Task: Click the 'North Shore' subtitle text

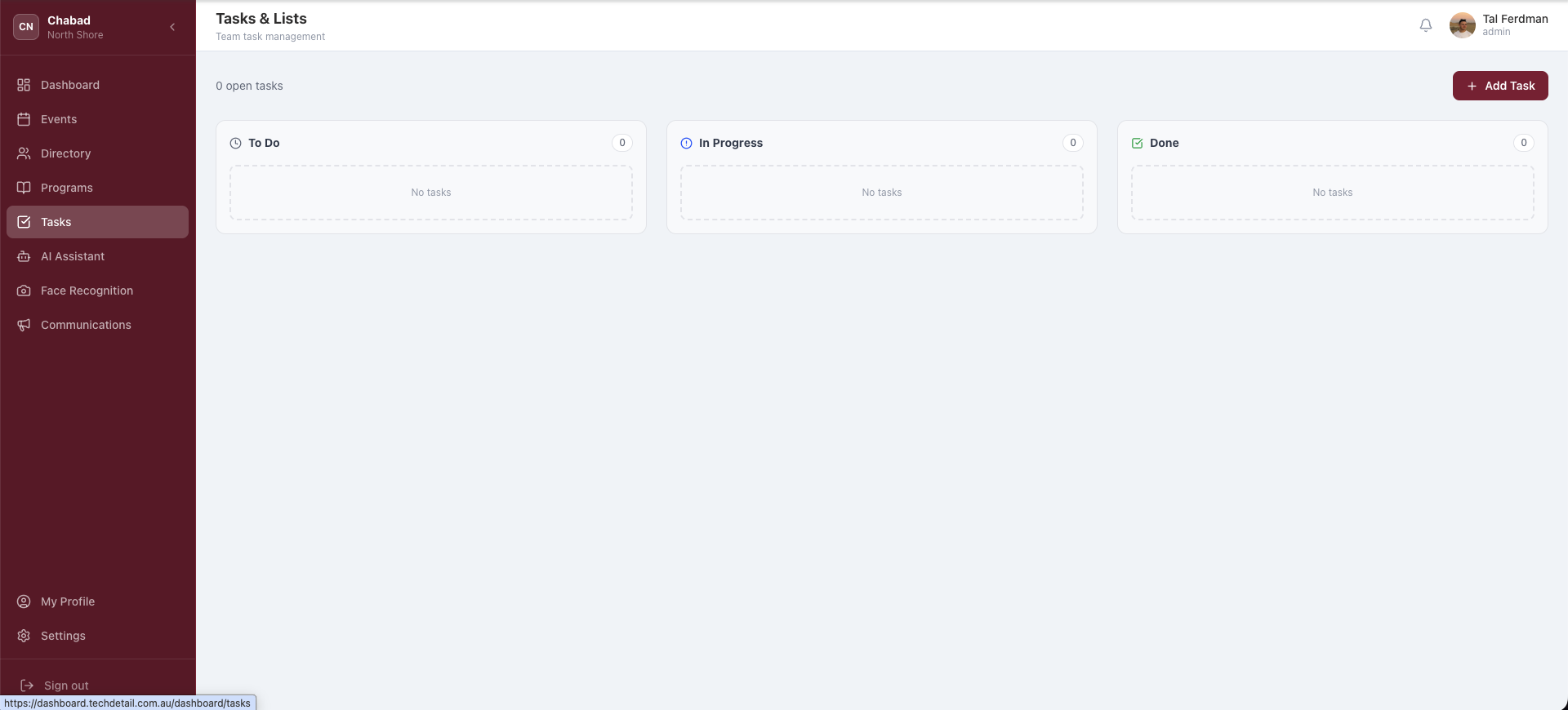Action: coord(75,35)
